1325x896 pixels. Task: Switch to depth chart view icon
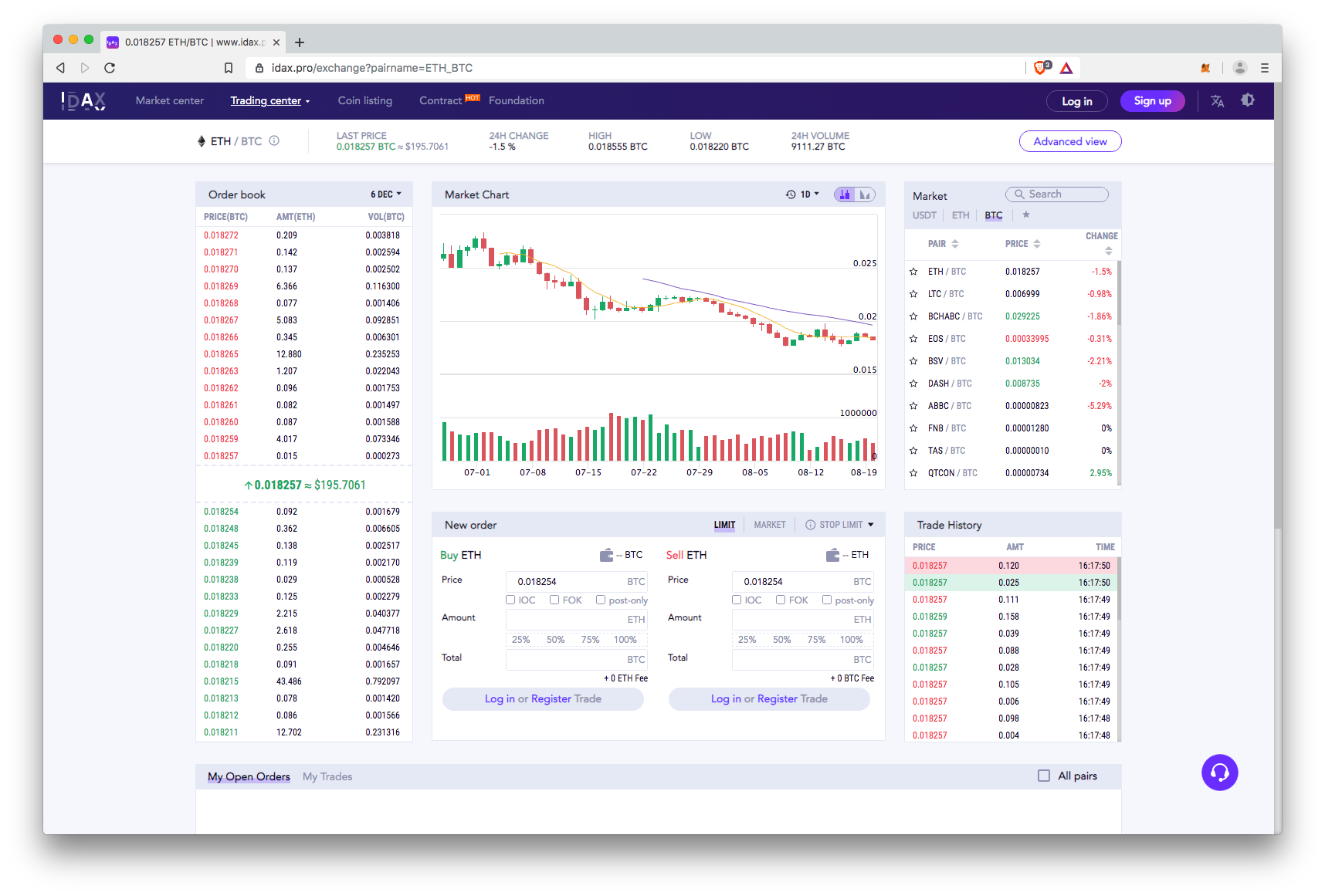pyautogui.click(x=865, y=194)
